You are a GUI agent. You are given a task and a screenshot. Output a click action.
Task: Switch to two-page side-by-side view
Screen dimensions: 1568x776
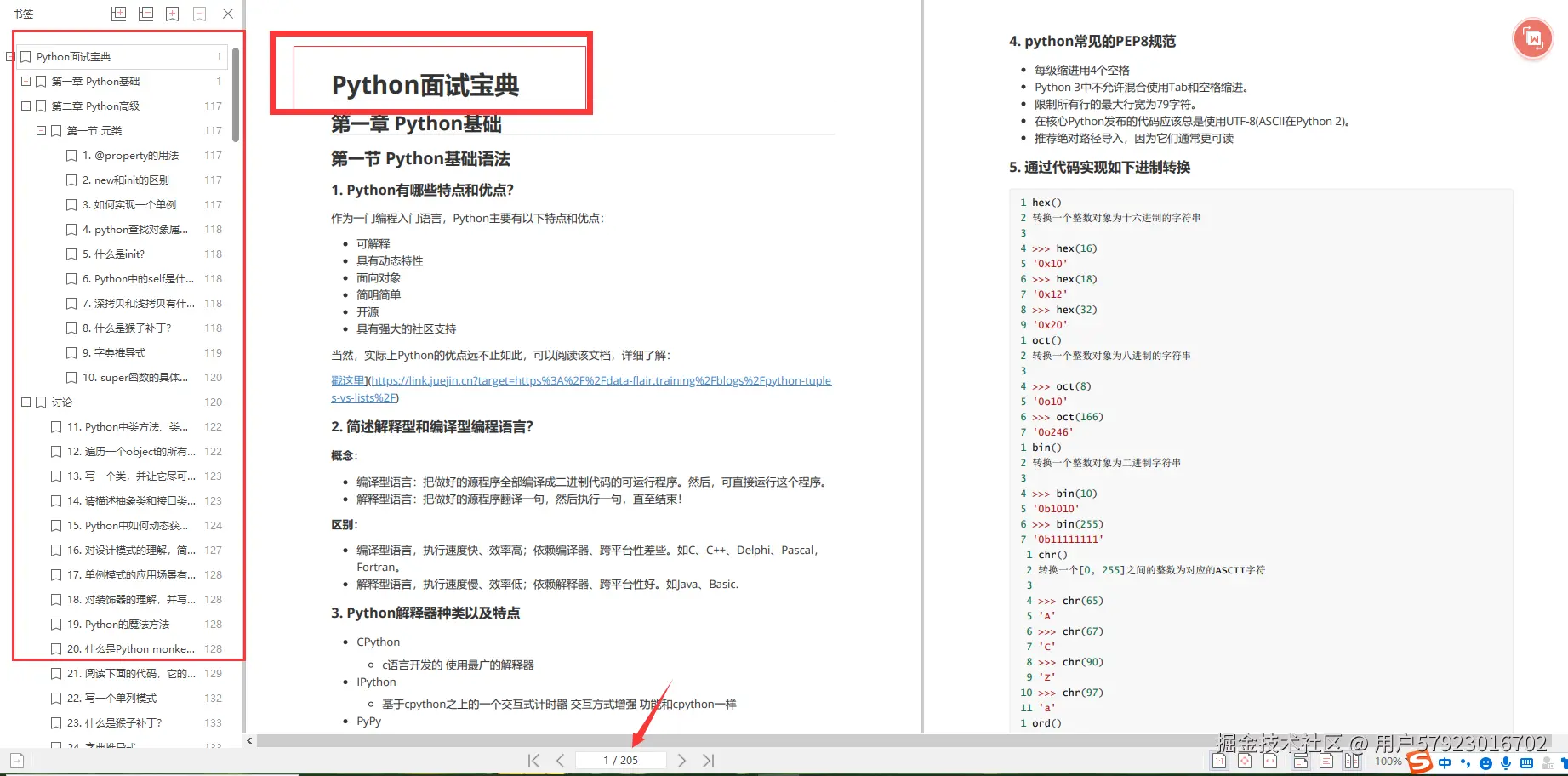click(1351, 762)
